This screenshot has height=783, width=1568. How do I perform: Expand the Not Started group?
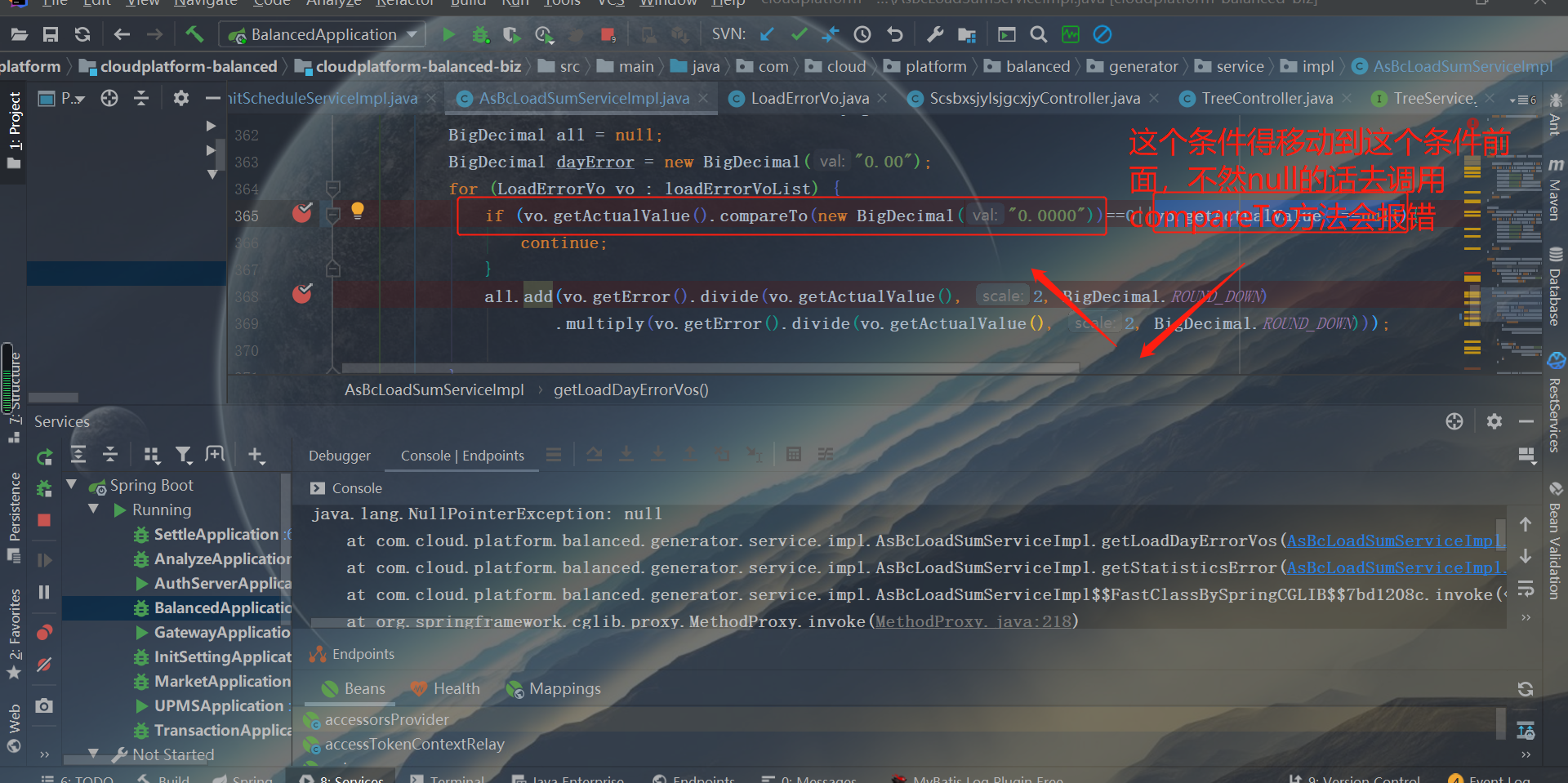tap(93, 754)
